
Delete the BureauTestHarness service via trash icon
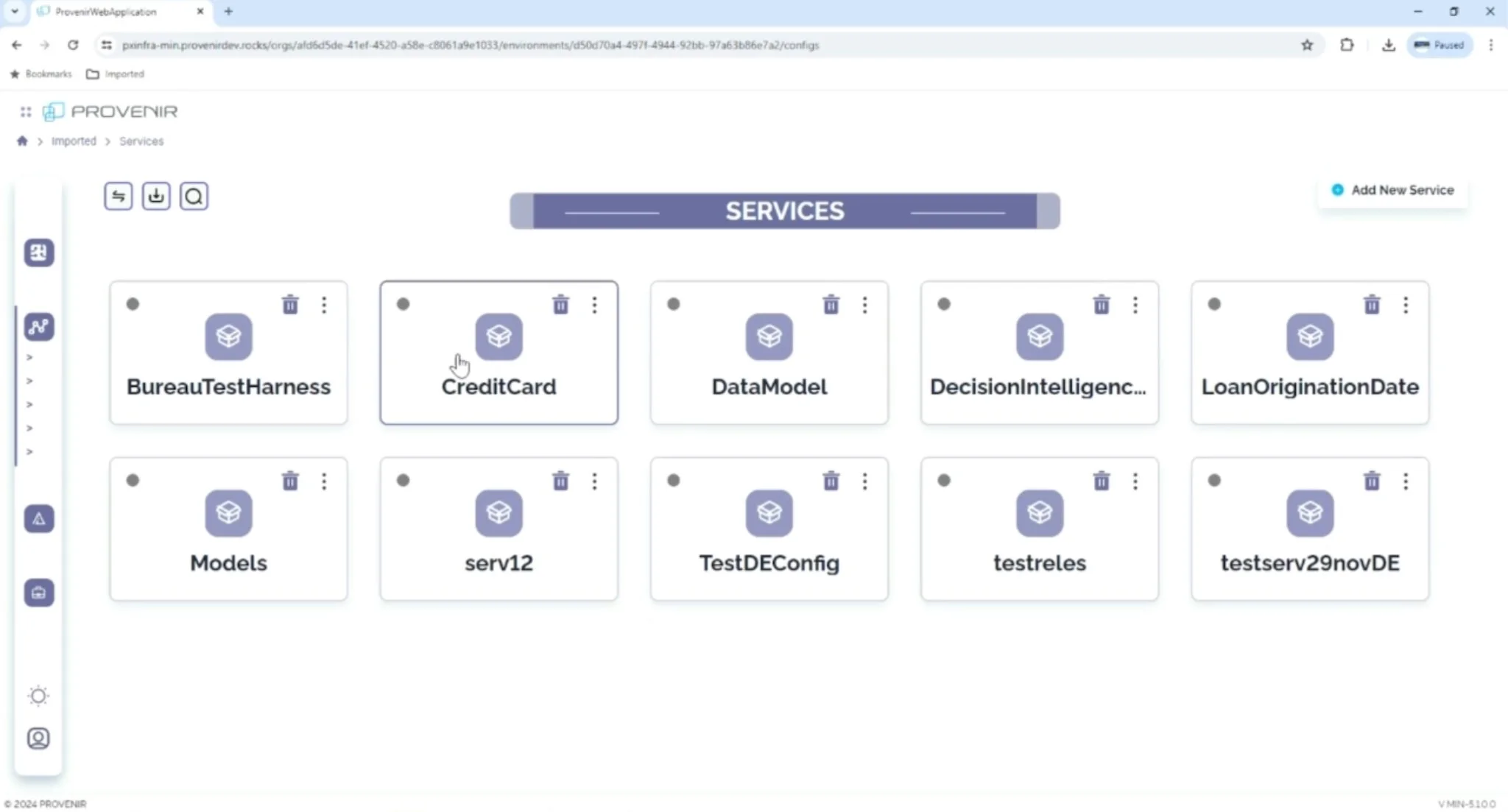coord(290,305)
